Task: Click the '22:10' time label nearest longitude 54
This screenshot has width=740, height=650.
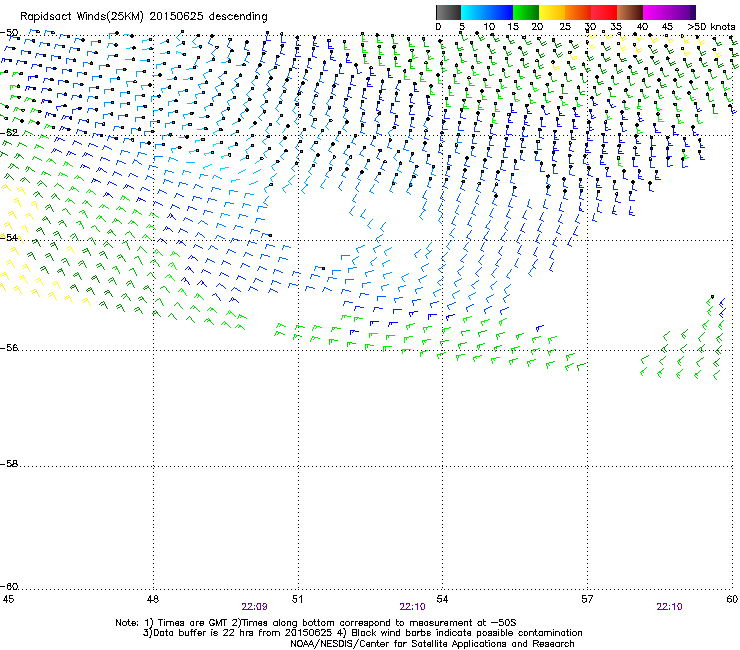Action: click(x=412, y=607)
